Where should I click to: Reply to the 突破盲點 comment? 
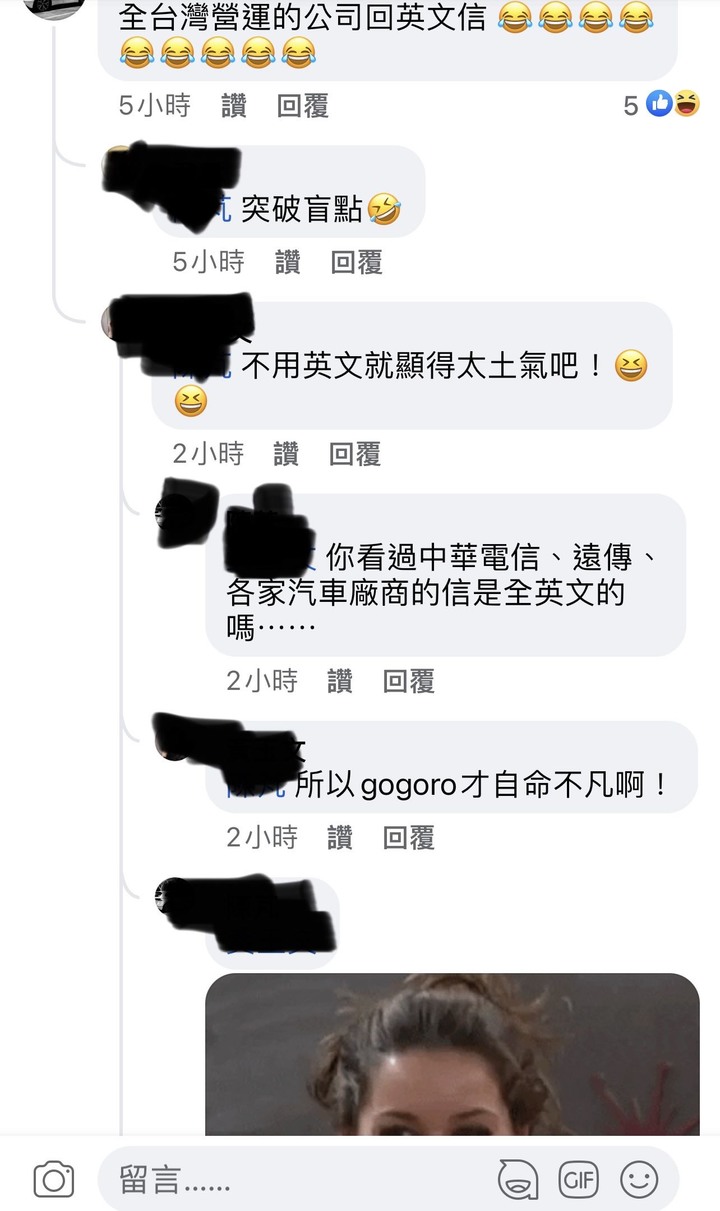(357, 263)
